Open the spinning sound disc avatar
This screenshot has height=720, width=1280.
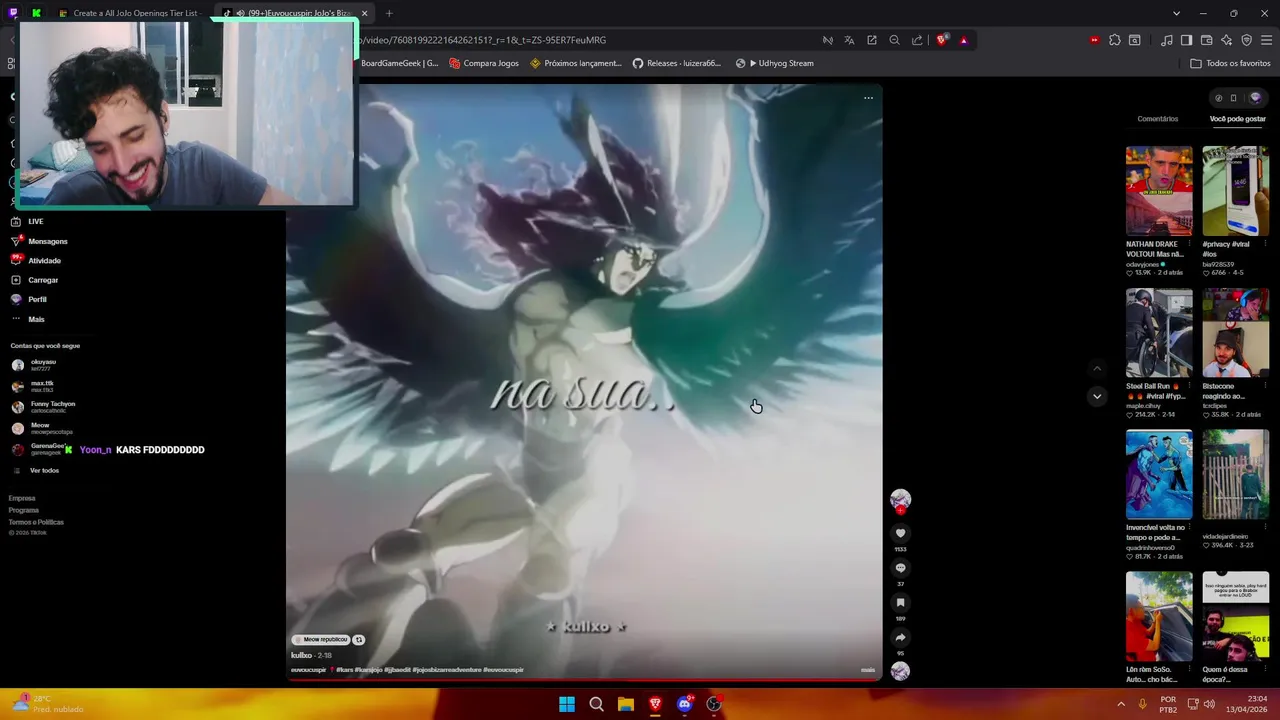point(900,671)
